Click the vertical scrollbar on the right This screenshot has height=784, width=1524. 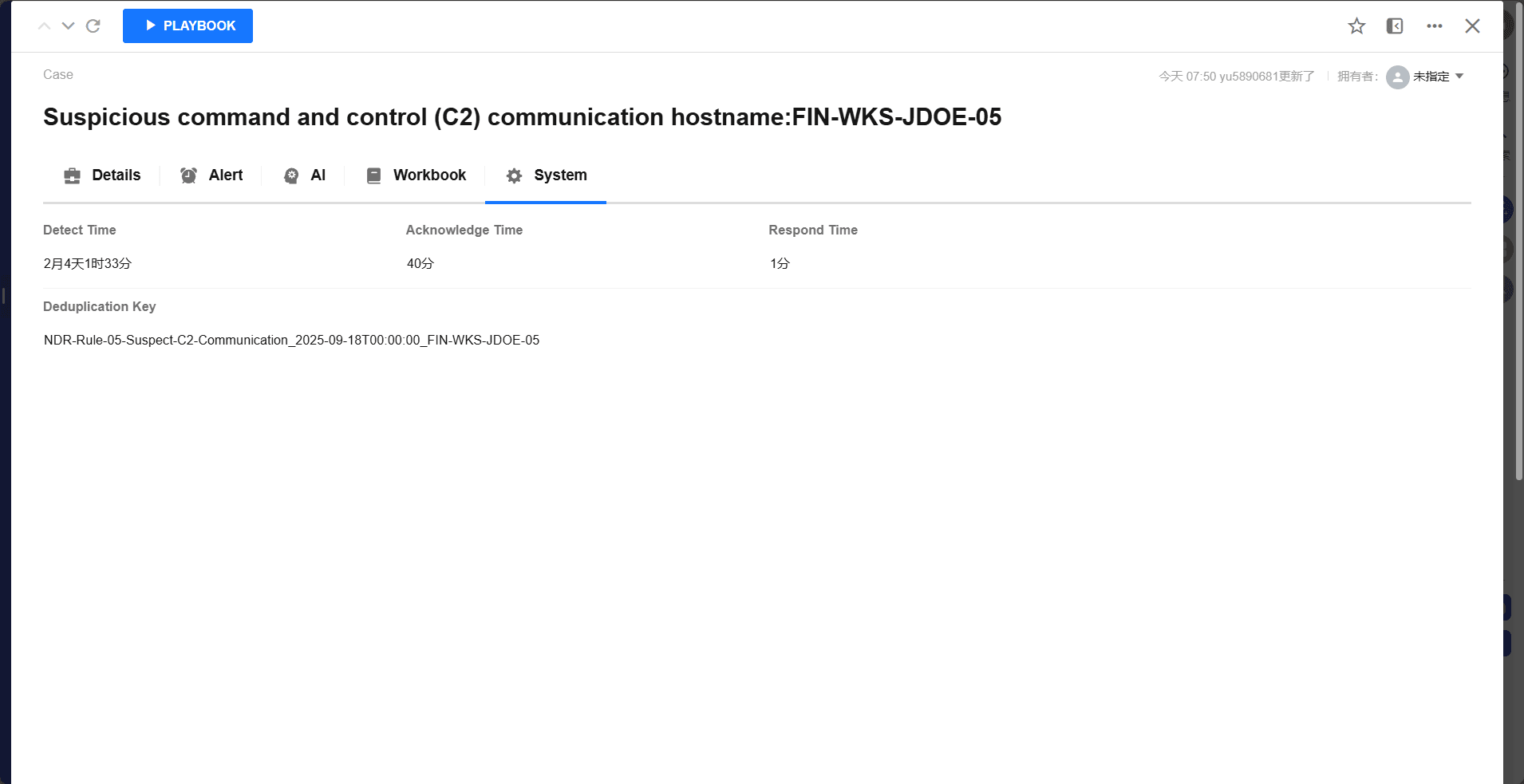click(x=1518, y=239)
